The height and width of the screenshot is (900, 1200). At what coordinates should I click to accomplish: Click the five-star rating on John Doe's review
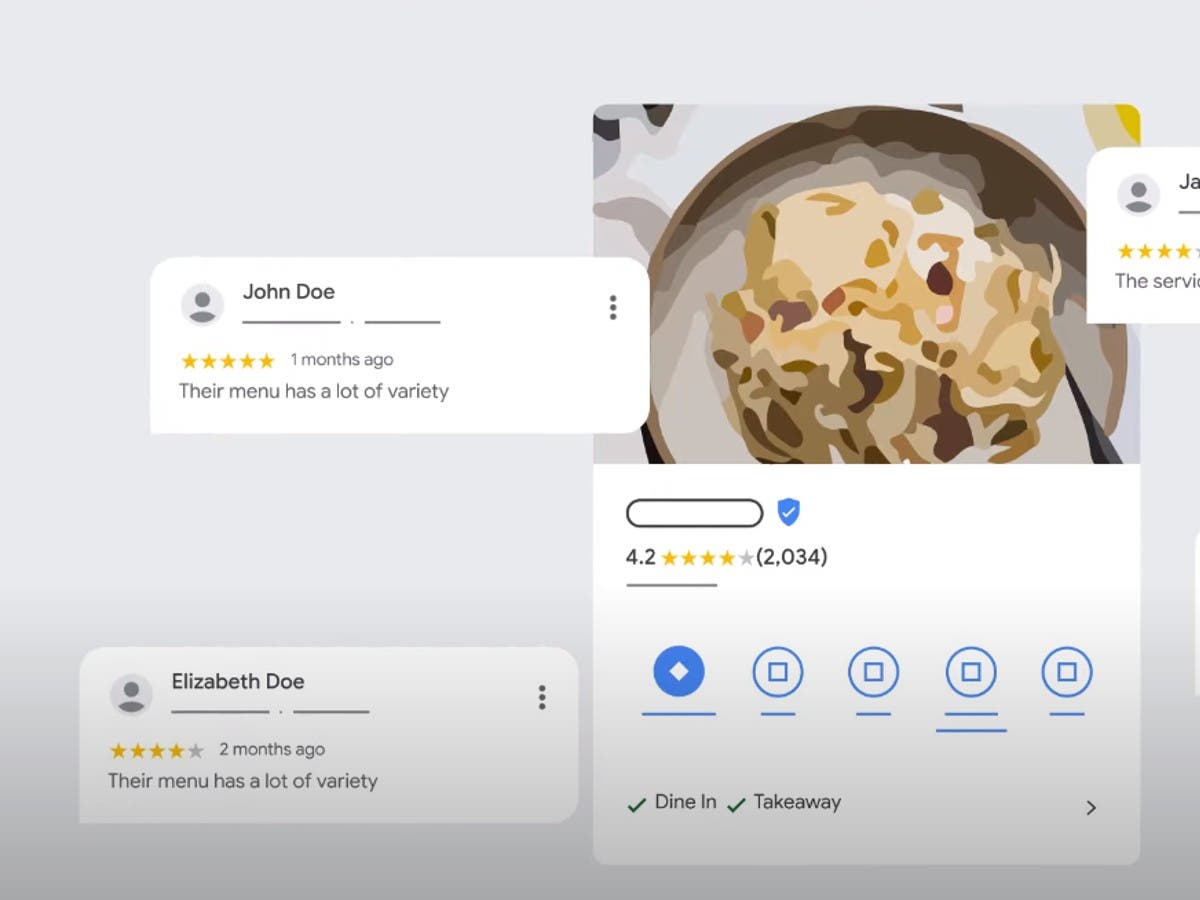coord(227,361)
